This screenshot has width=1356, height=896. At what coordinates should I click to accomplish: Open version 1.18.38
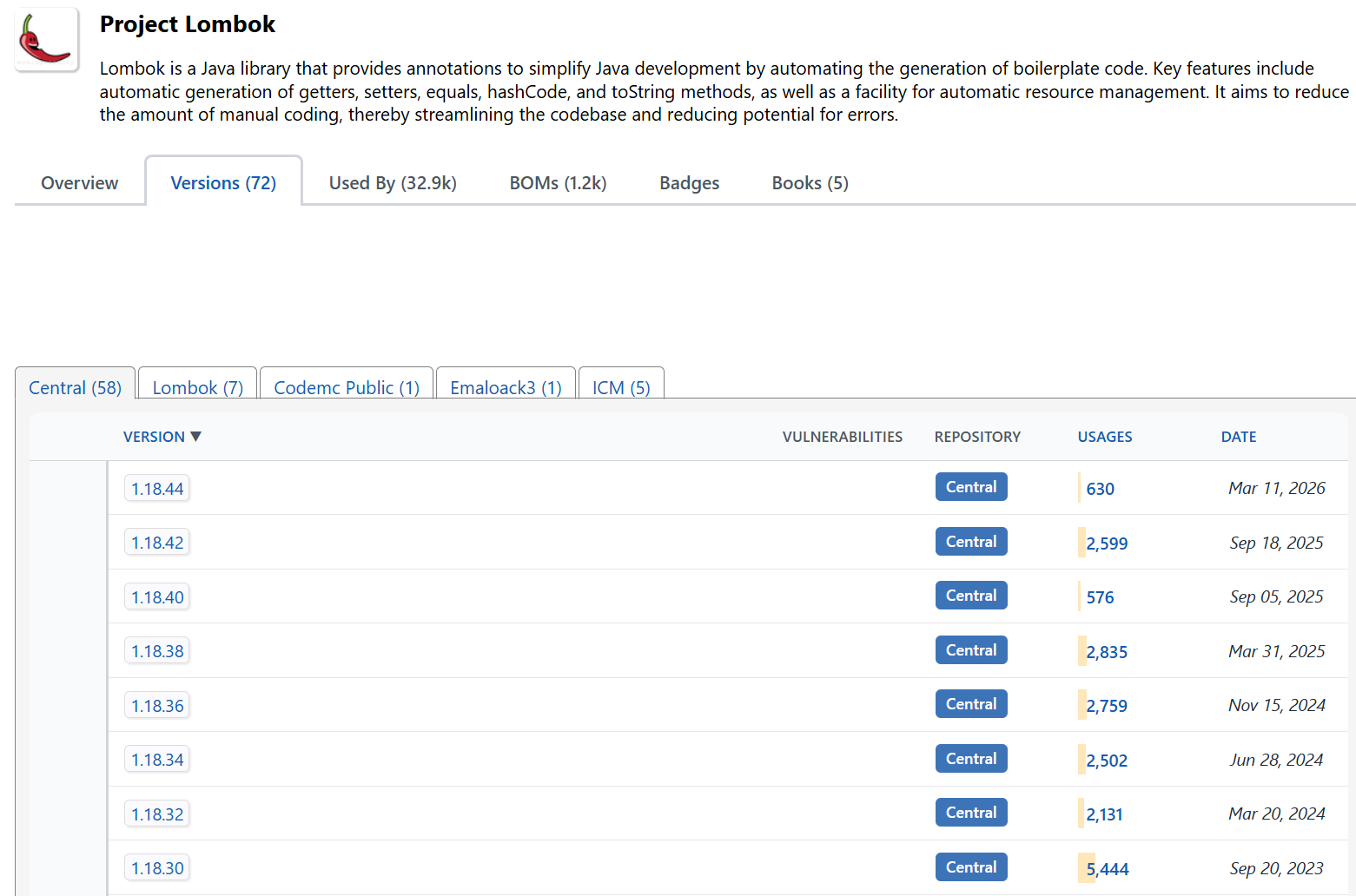157,651
